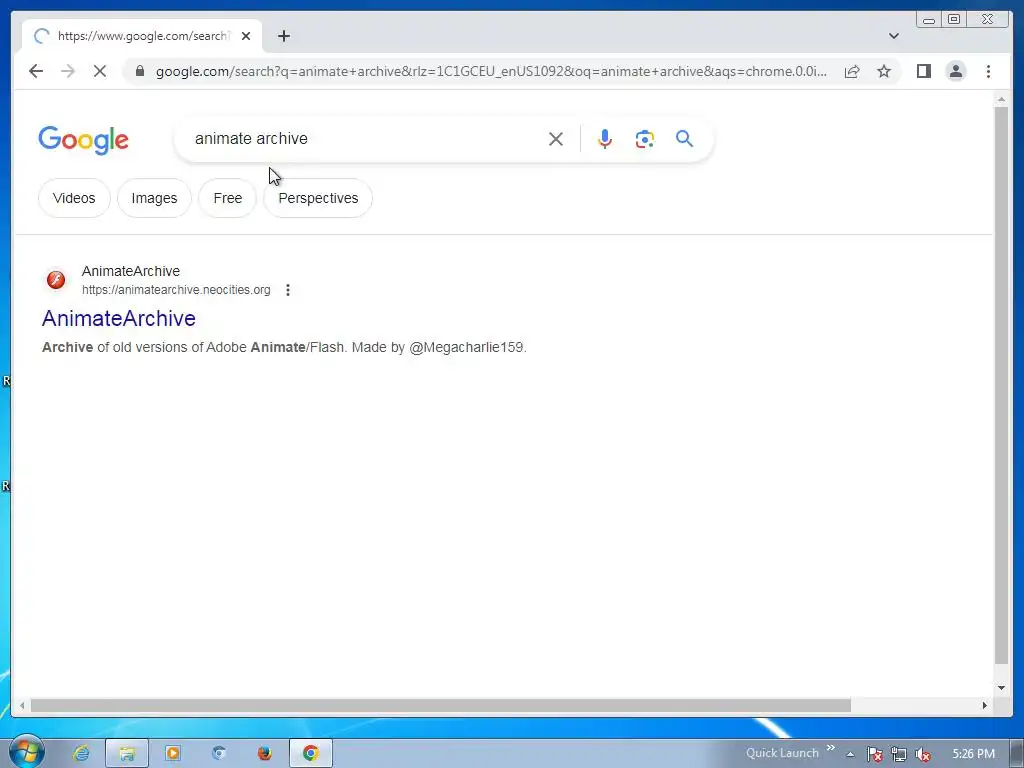This screenshot has width=1024, height=768.
Task: Open the AnimateArchive result title link
Action: click(119, 318)
